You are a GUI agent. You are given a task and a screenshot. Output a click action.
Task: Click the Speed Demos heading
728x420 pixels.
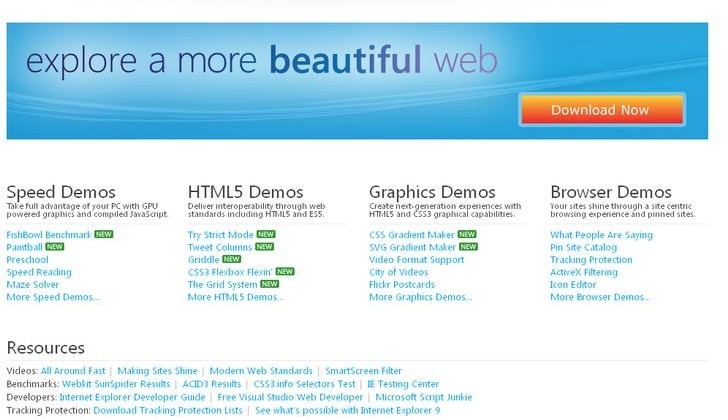click(61, 192)
